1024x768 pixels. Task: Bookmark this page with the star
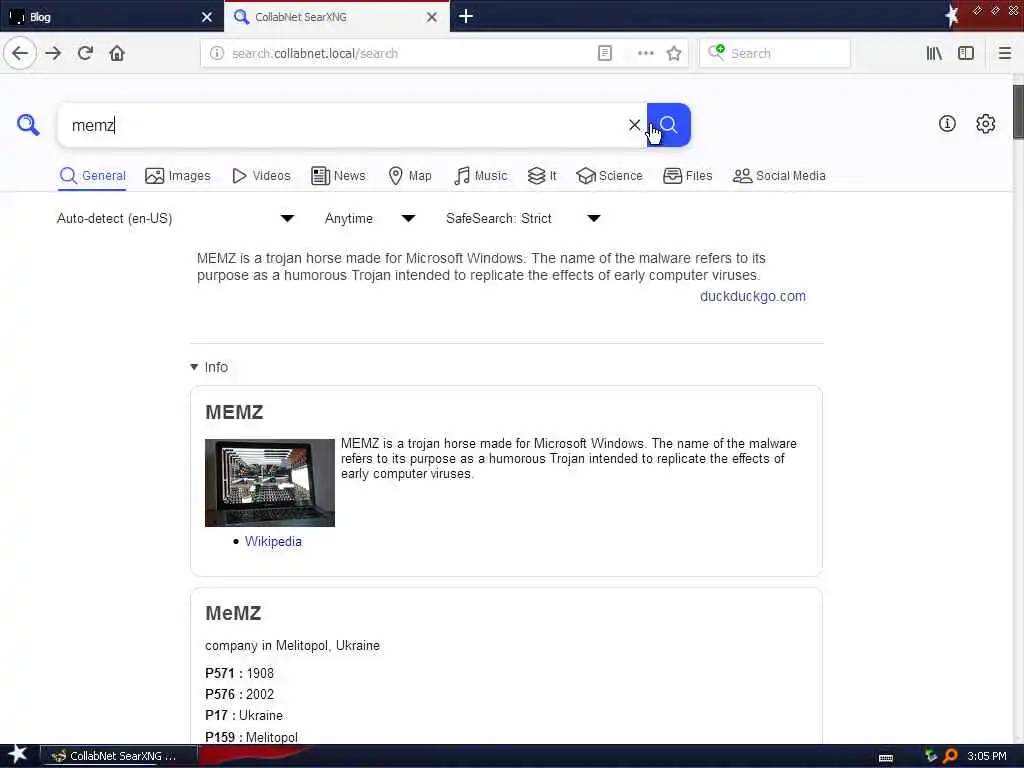674,53
